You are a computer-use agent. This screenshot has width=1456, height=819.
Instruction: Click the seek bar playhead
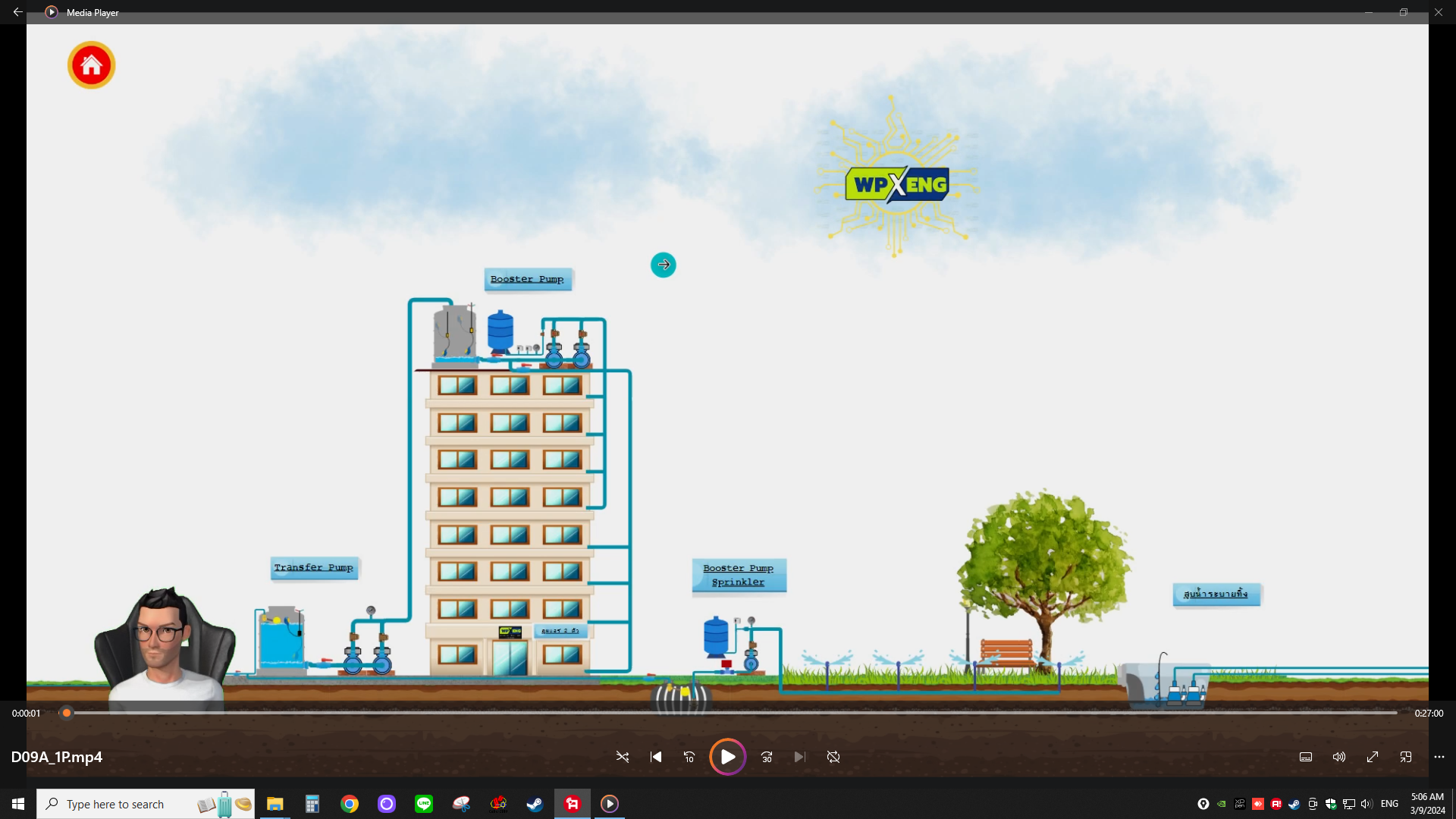click(67, 713)
